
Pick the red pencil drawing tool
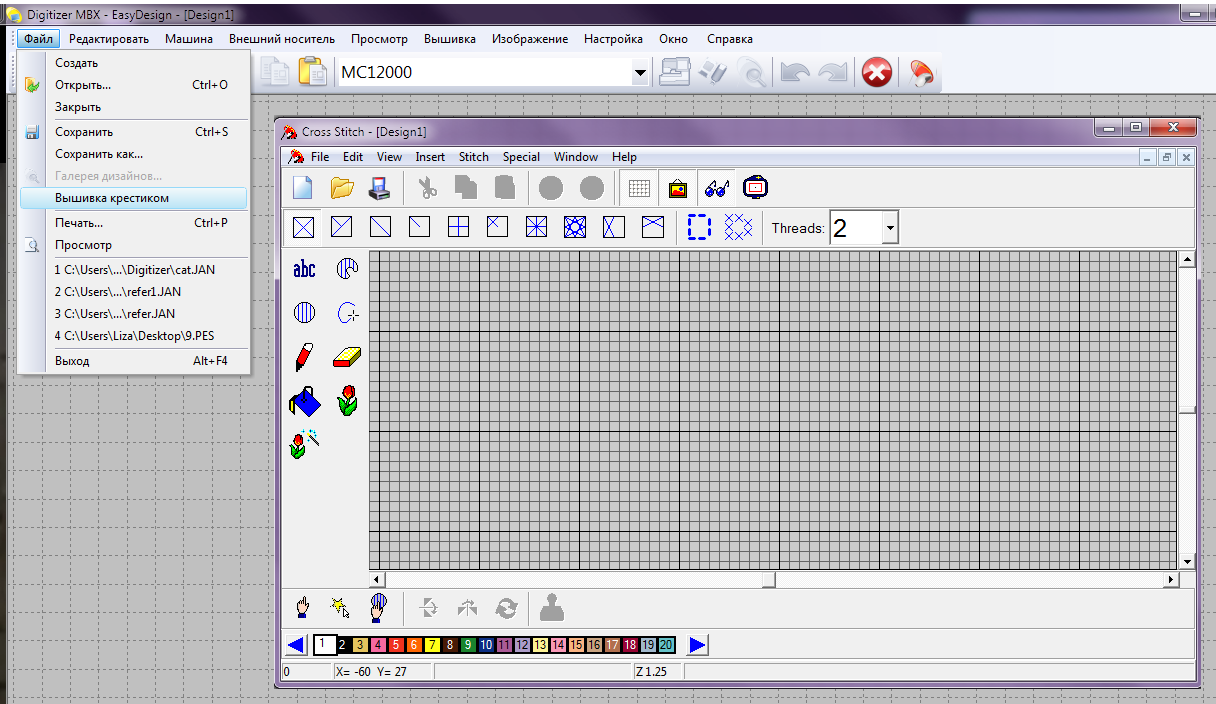[x=304, y=357]
